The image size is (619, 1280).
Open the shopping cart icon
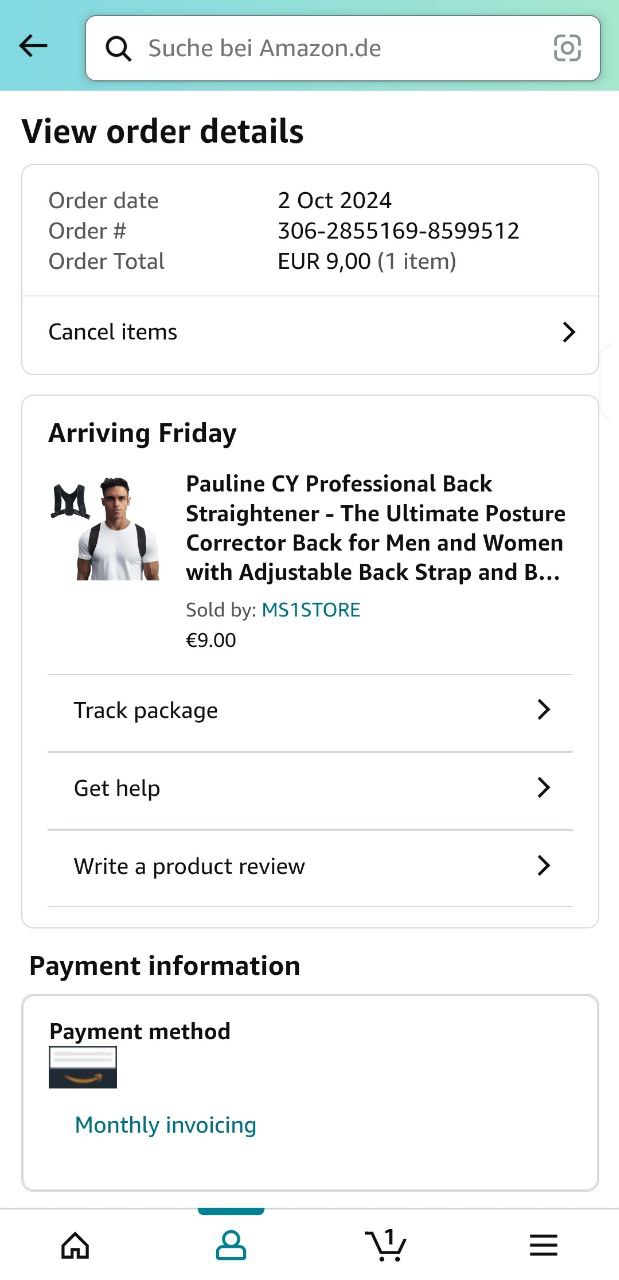(386, 1245)
